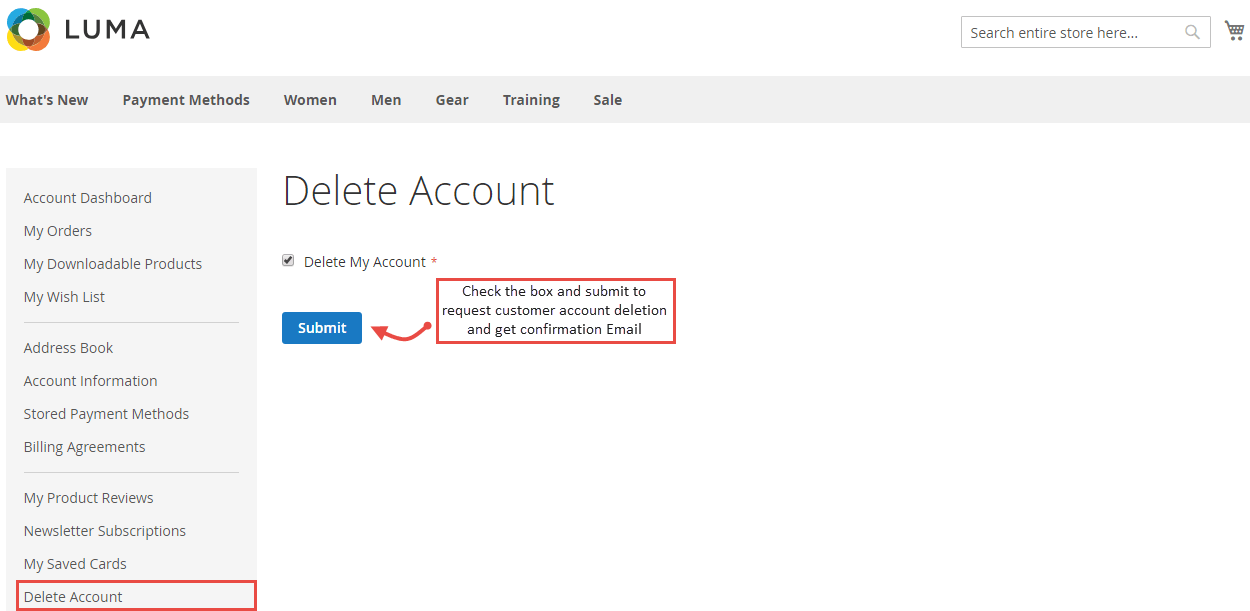
Task: Open the Gear menu
Action: [x=452, y=100]
